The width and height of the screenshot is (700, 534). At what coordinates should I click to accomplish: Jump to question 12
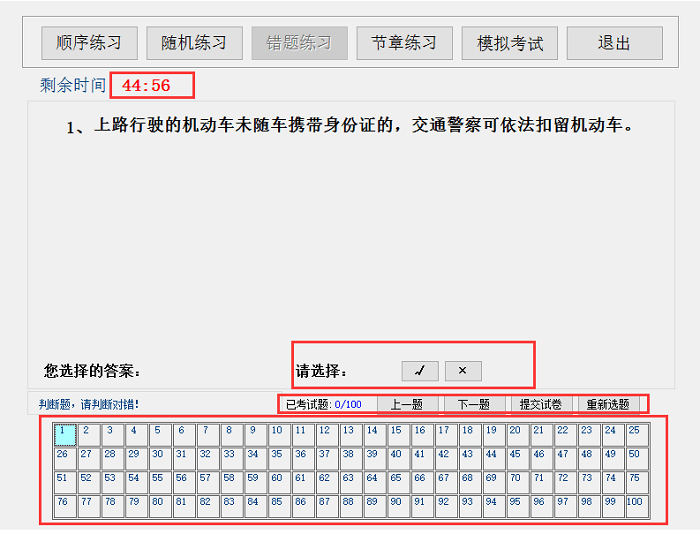tap(327, 435)
